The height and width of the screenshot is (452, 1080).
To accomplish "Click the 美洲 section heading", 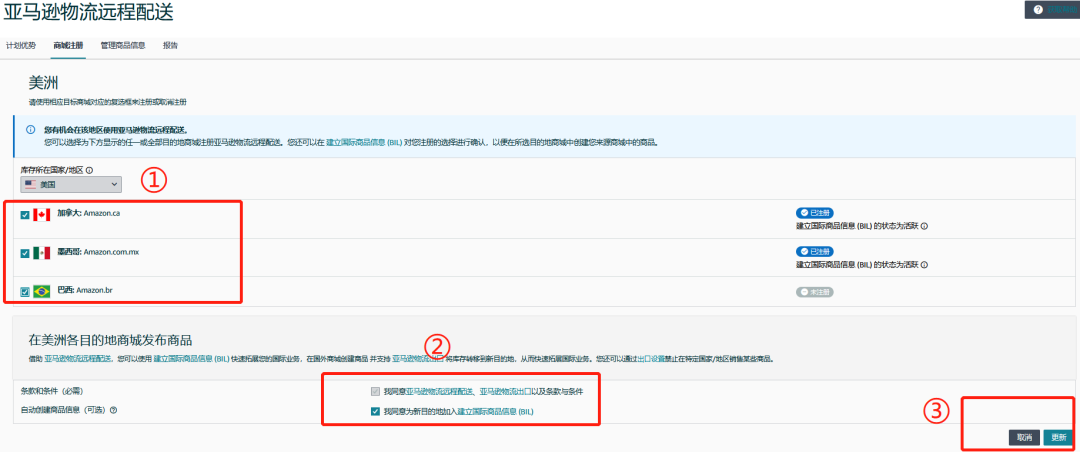I will [43, 83].
